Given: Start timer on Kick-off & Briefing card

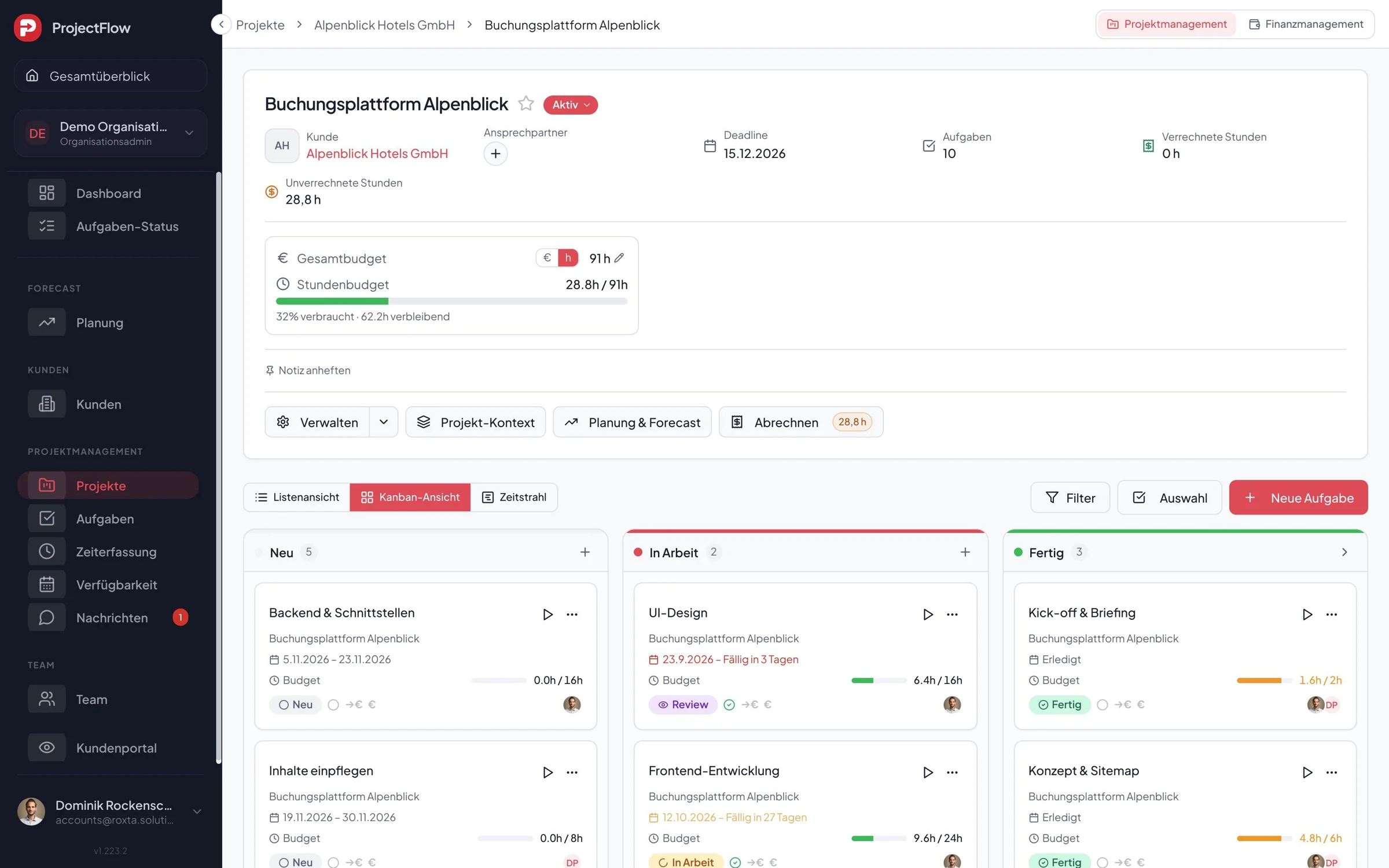Looking at the screenshot, I should [x=1307, y=614].
